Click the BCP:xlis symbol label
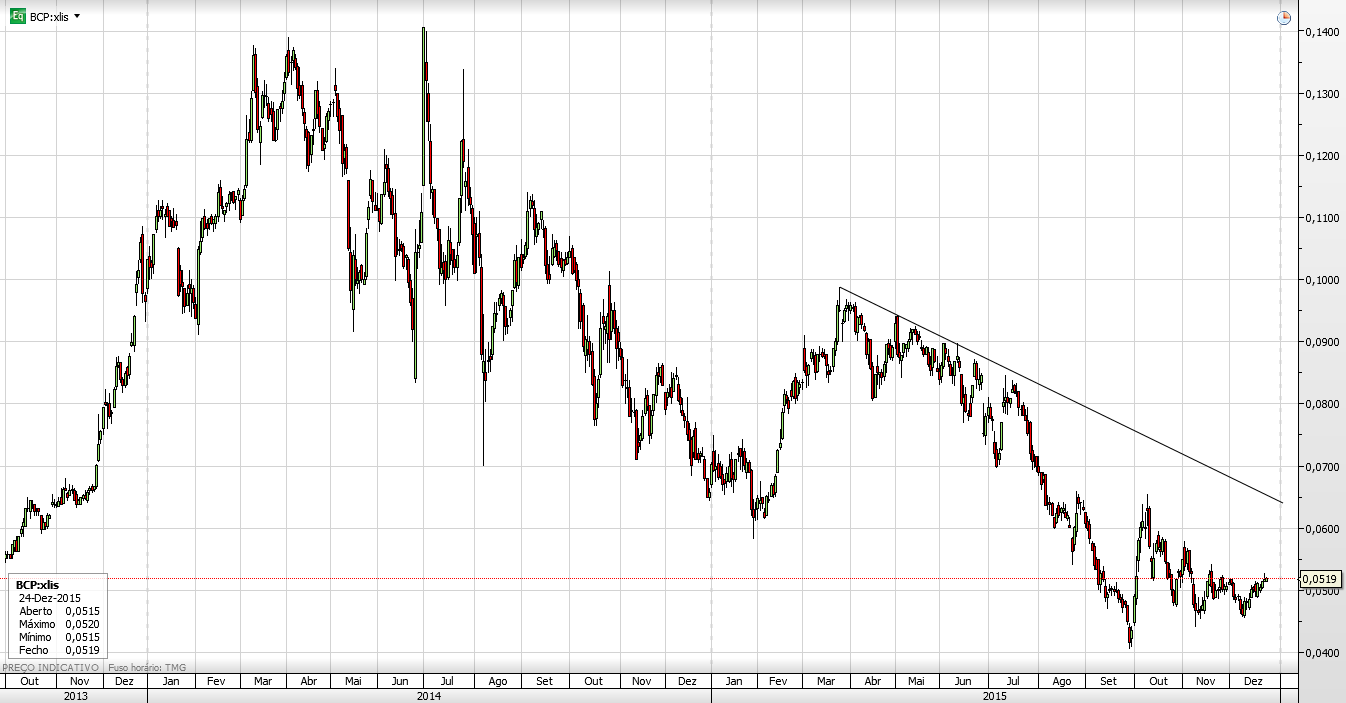The image size is (1346, 703). pos(49,18)
